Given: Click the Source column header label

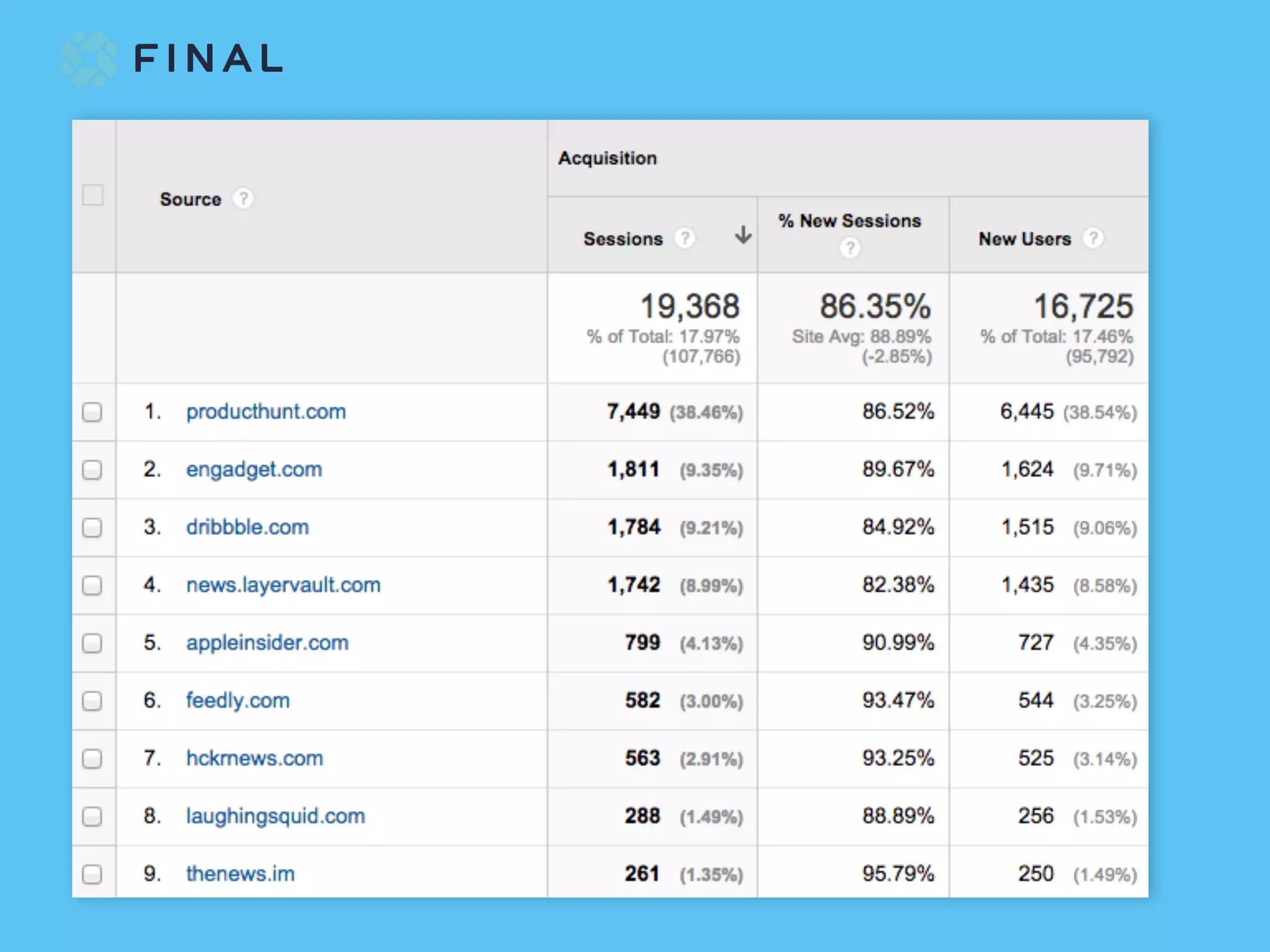Looking at the screenshot, I should coord(190,200).
